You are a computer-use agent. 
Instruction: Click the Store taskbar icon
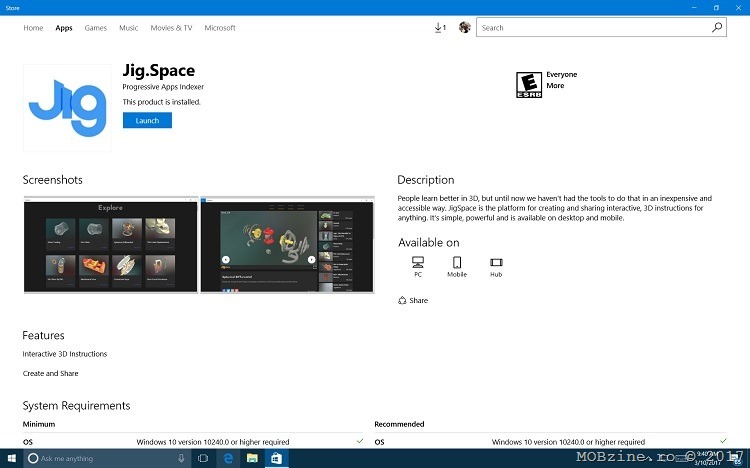tap(276, 458)
